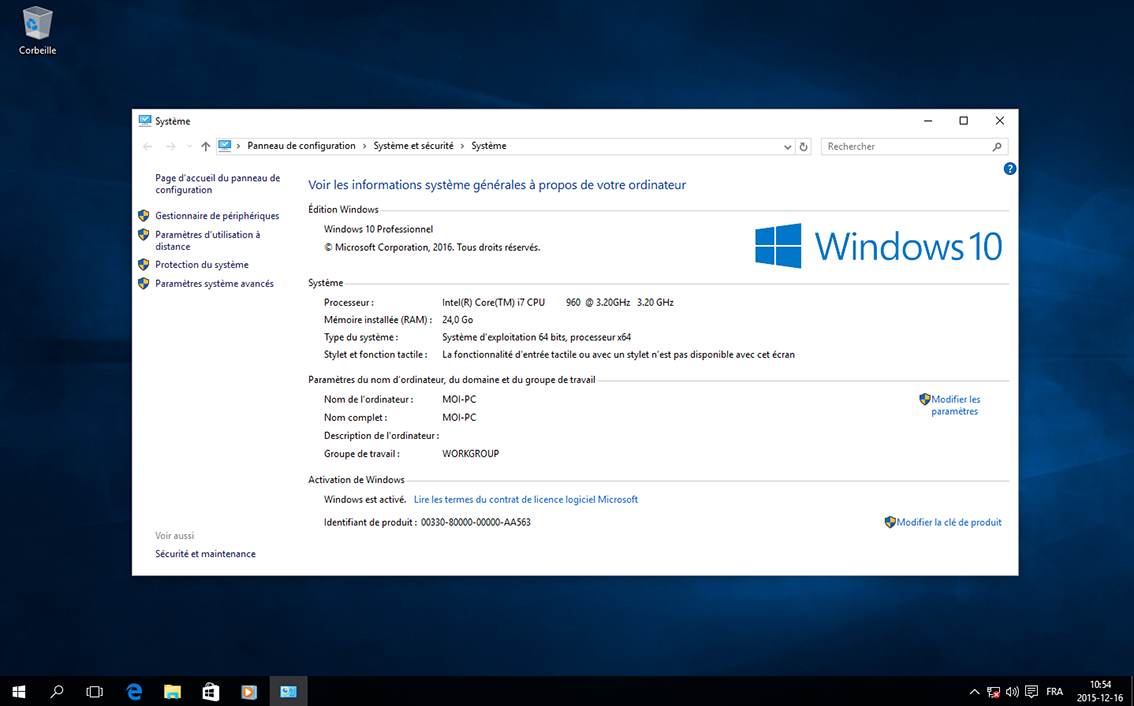This screenshot has width=1134, height=706.
Task: Expand chevron after Panneau de configuration breadcrumb
Action: point(364,146)
